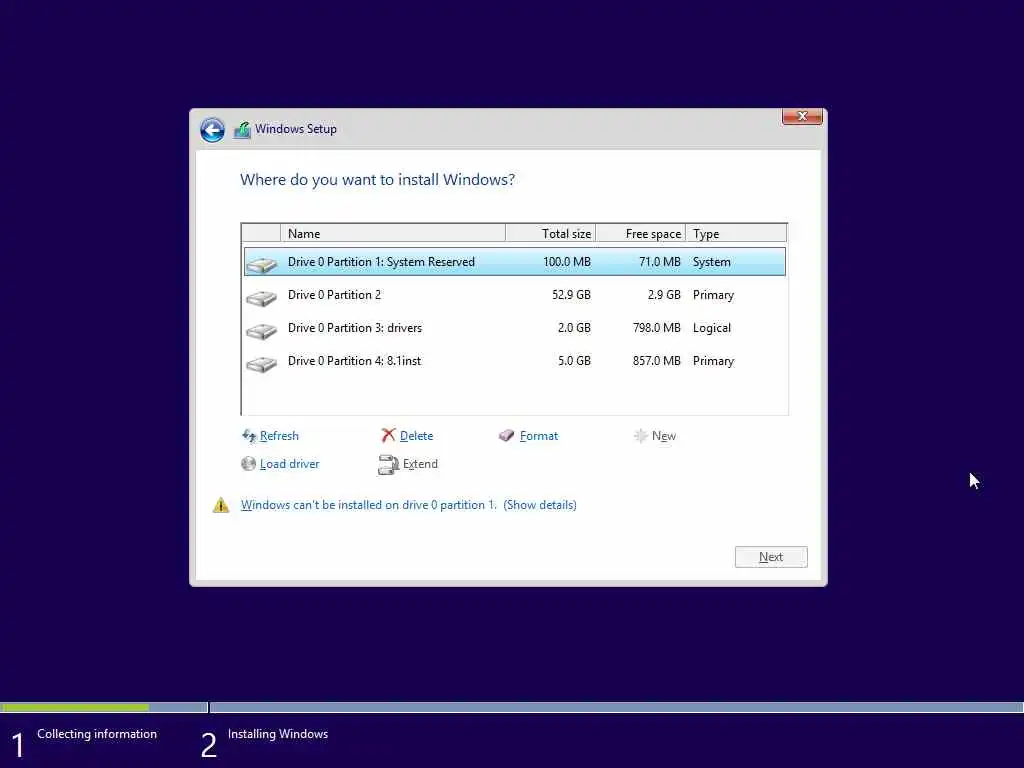Screen dimensions: 1024x768
Task: Close the Windows Setup dialog
Action: [x=802, y=116]
